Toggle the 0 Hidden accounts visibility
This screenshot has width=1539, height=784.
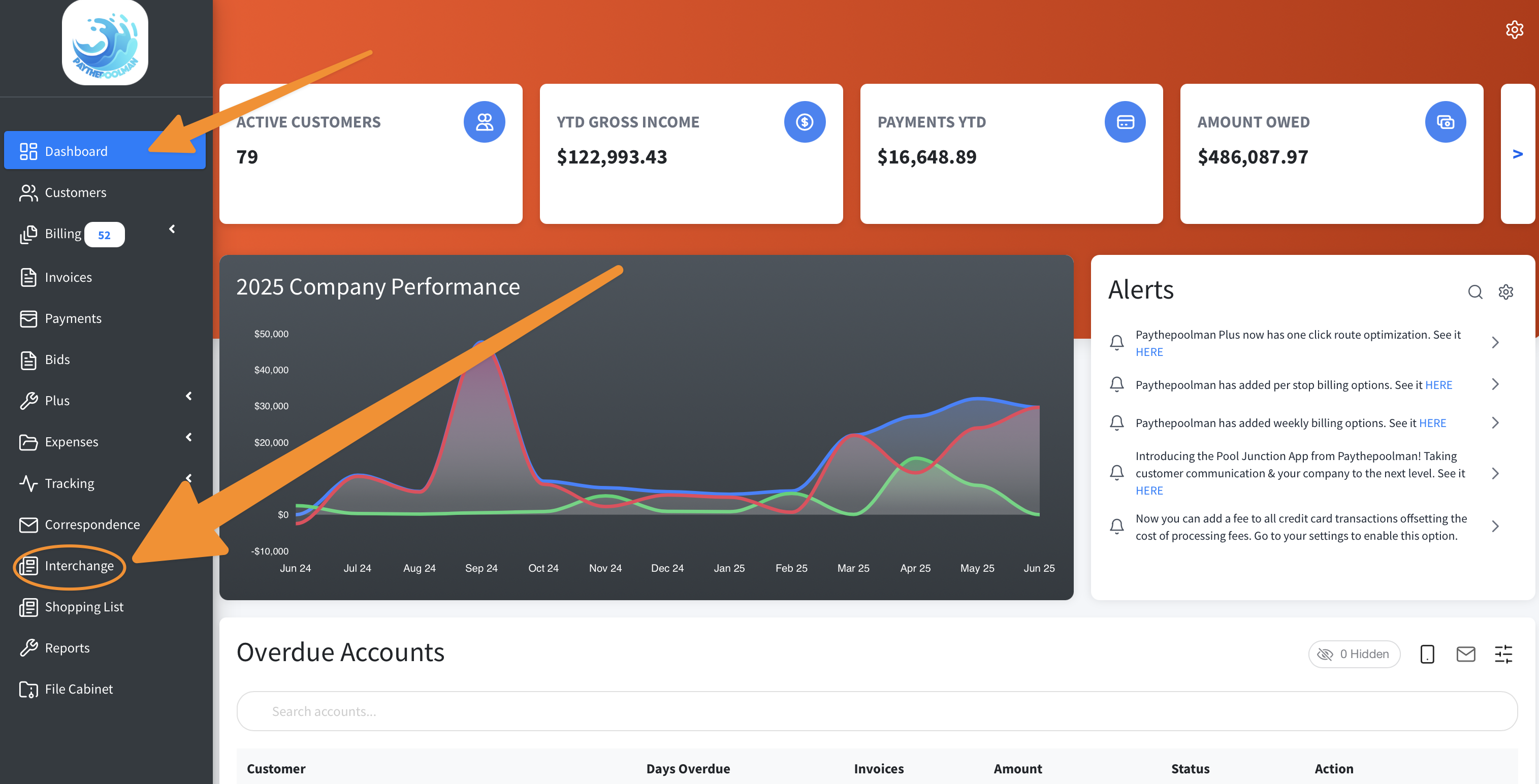(x=1354, y=655)
